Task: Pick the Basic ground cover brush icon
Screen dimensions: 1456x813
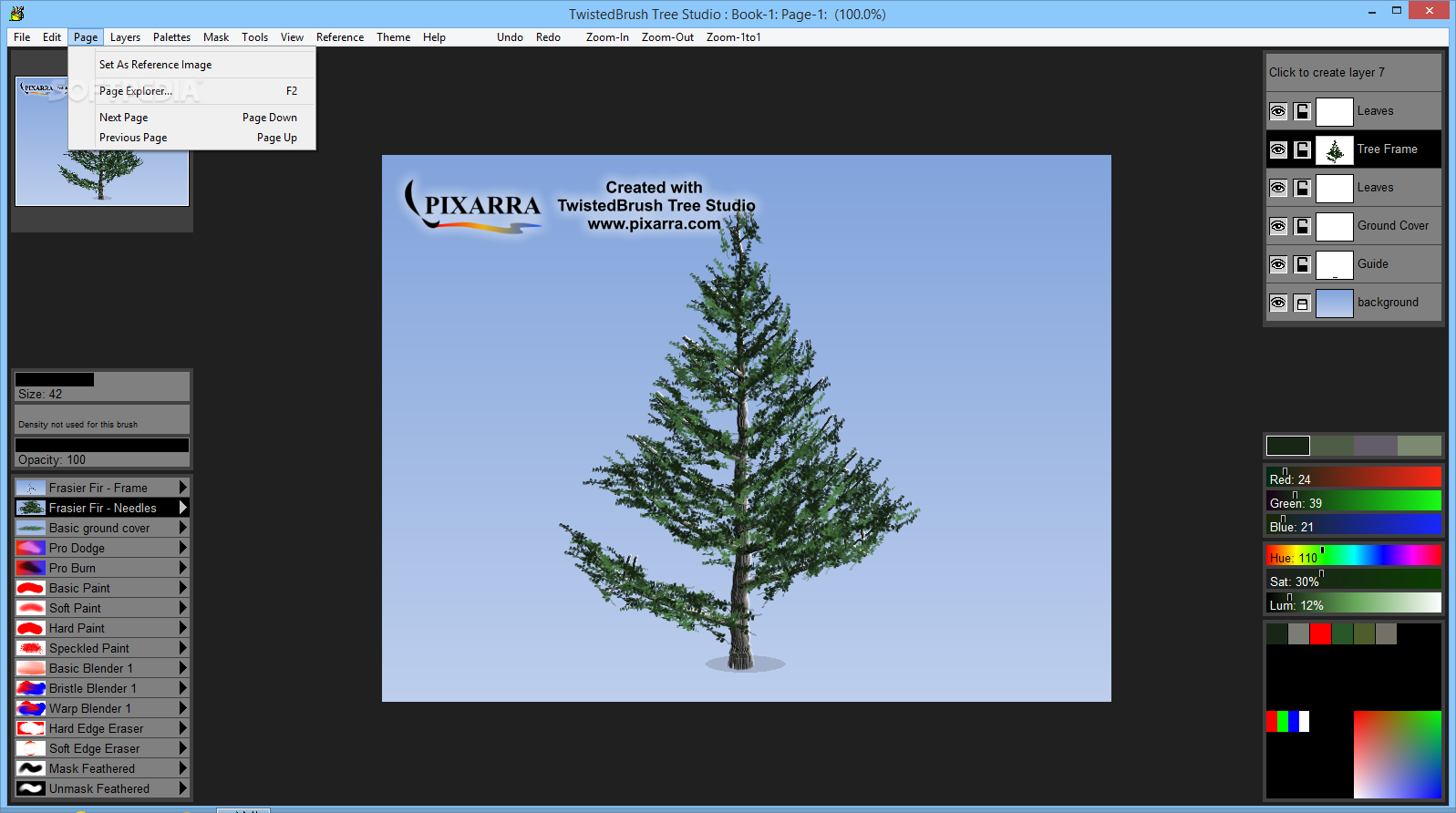Action: (x=31, y=528)
